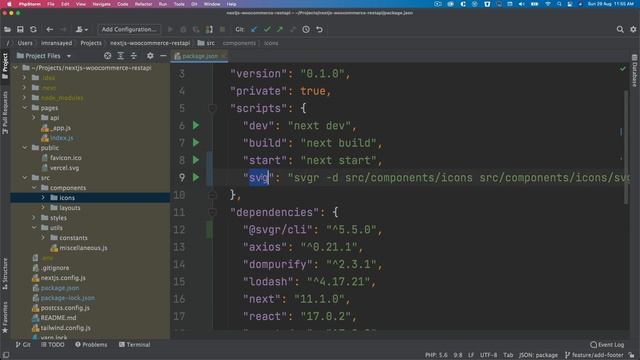Expand the constants folder
Screen dimensions: 640x360
click(43, 238)
